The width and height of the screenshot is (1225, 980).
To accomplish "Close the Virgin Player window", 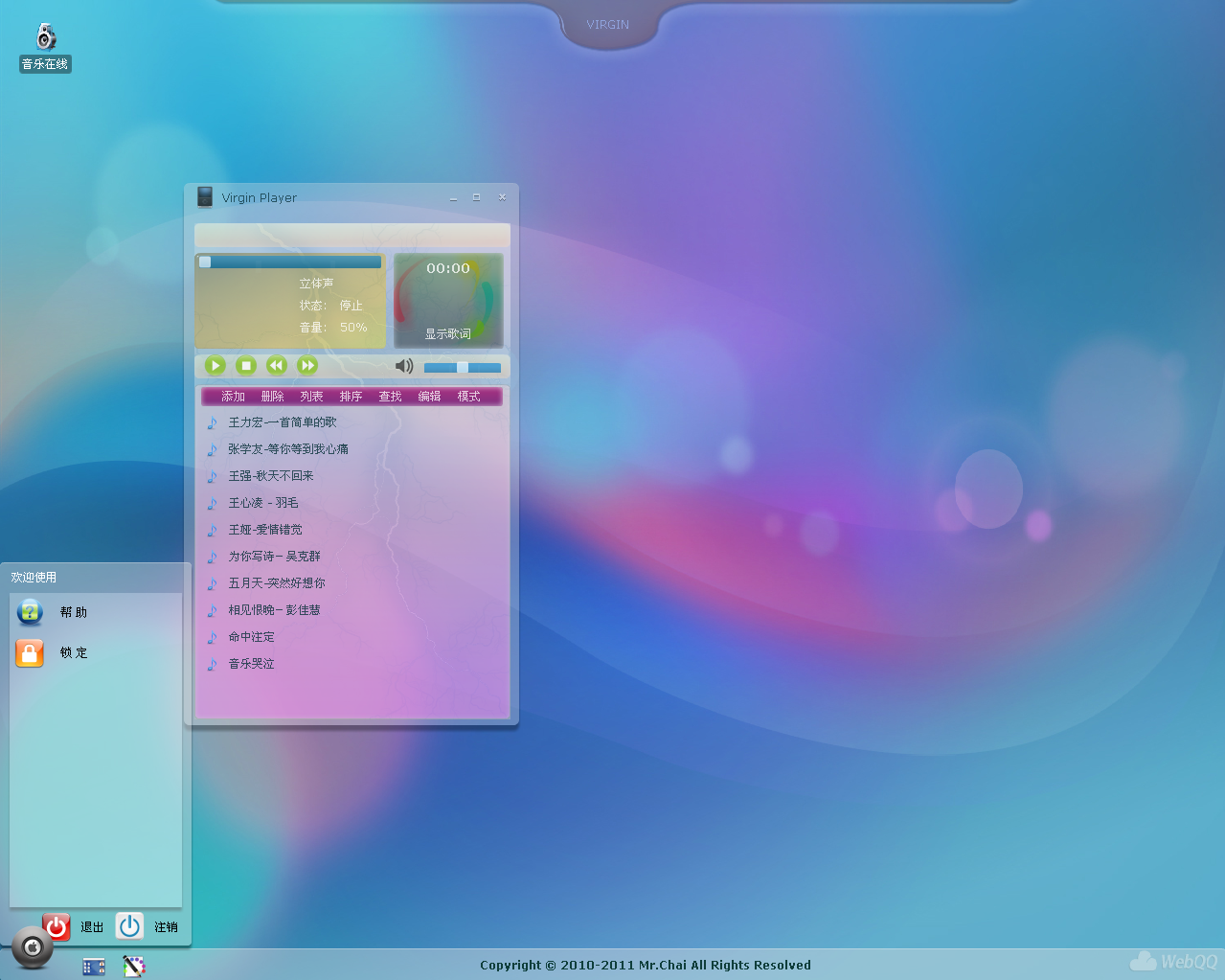I will pos(502,197).
